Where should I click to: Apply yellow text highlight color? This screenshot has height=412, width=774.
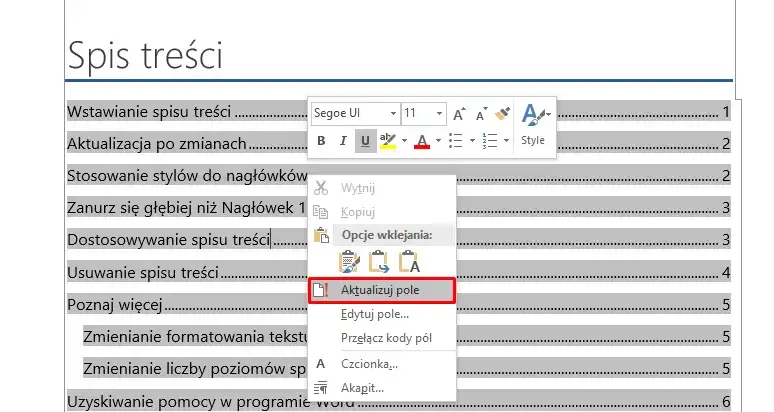click(388, 141)
